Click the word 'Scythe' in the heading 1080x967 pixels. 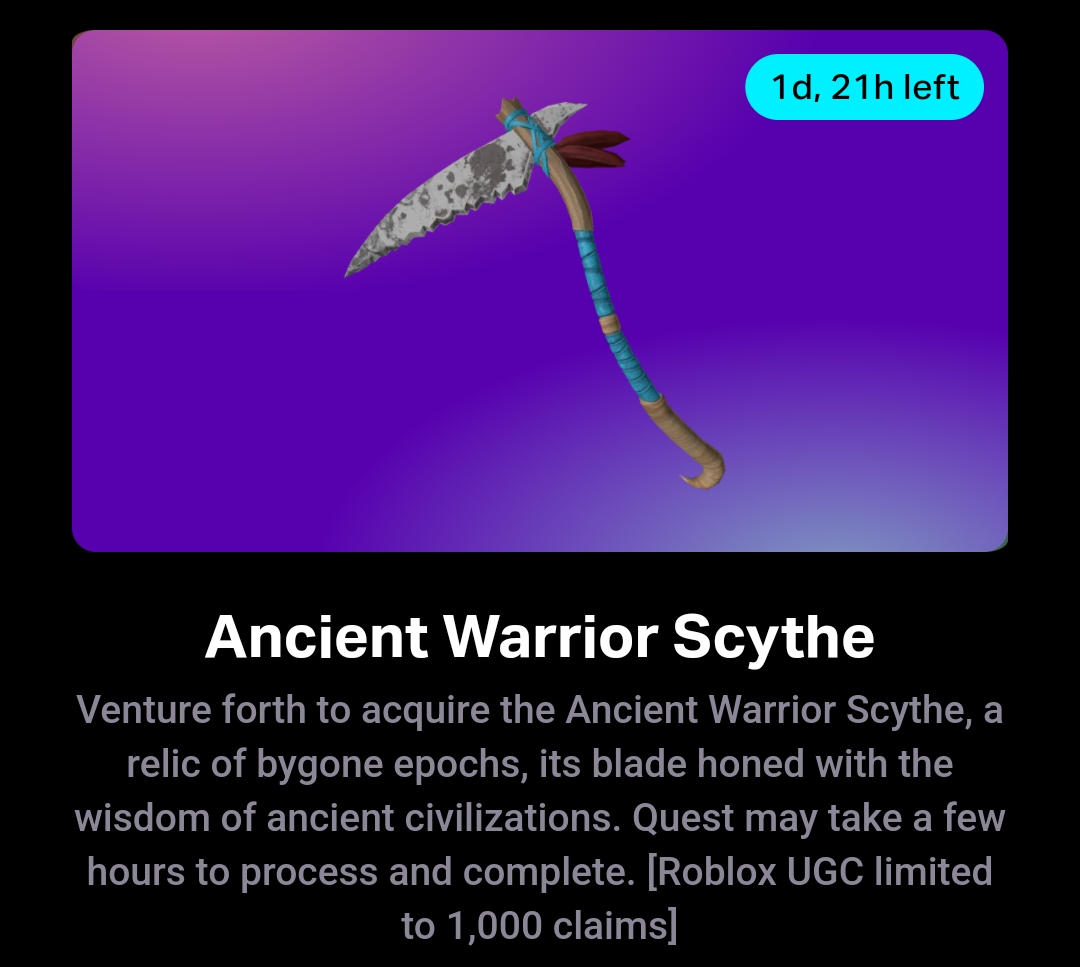coord(773,637)
